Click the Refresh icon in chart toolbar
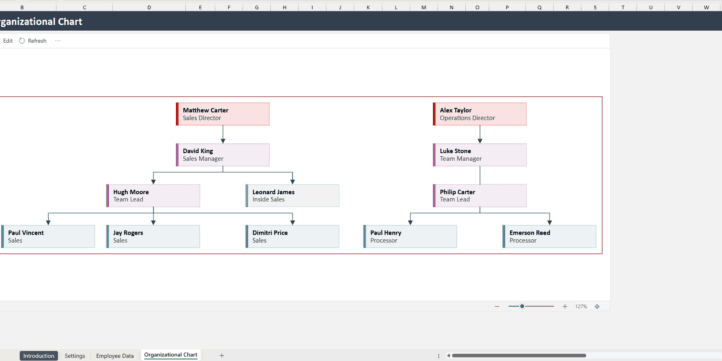This screenshot has width=722, height=361. pyautogui.click(x=22, y=41)
